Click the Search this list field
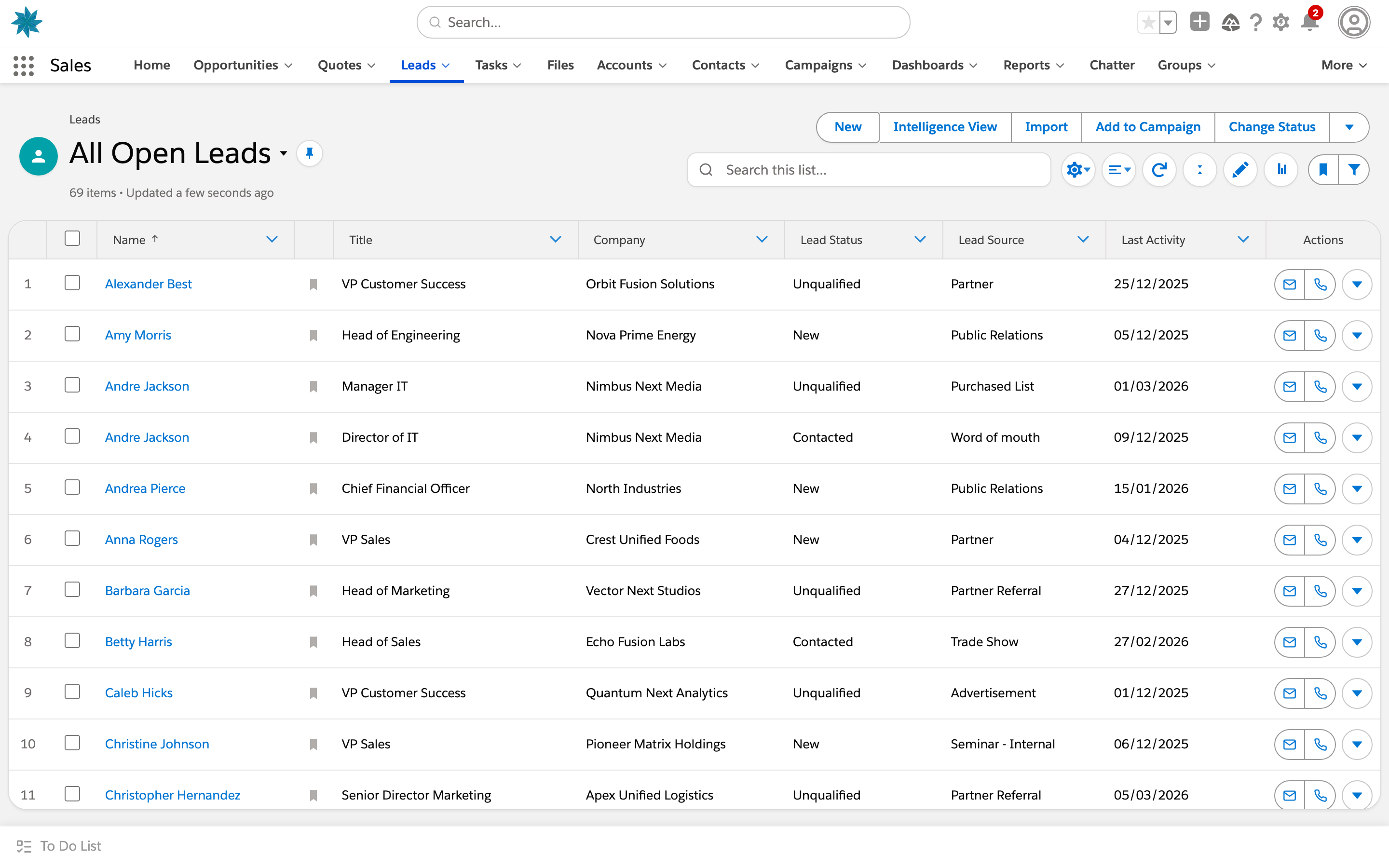The height and width of the screenshot is (868, 1389). pos(869,170)
